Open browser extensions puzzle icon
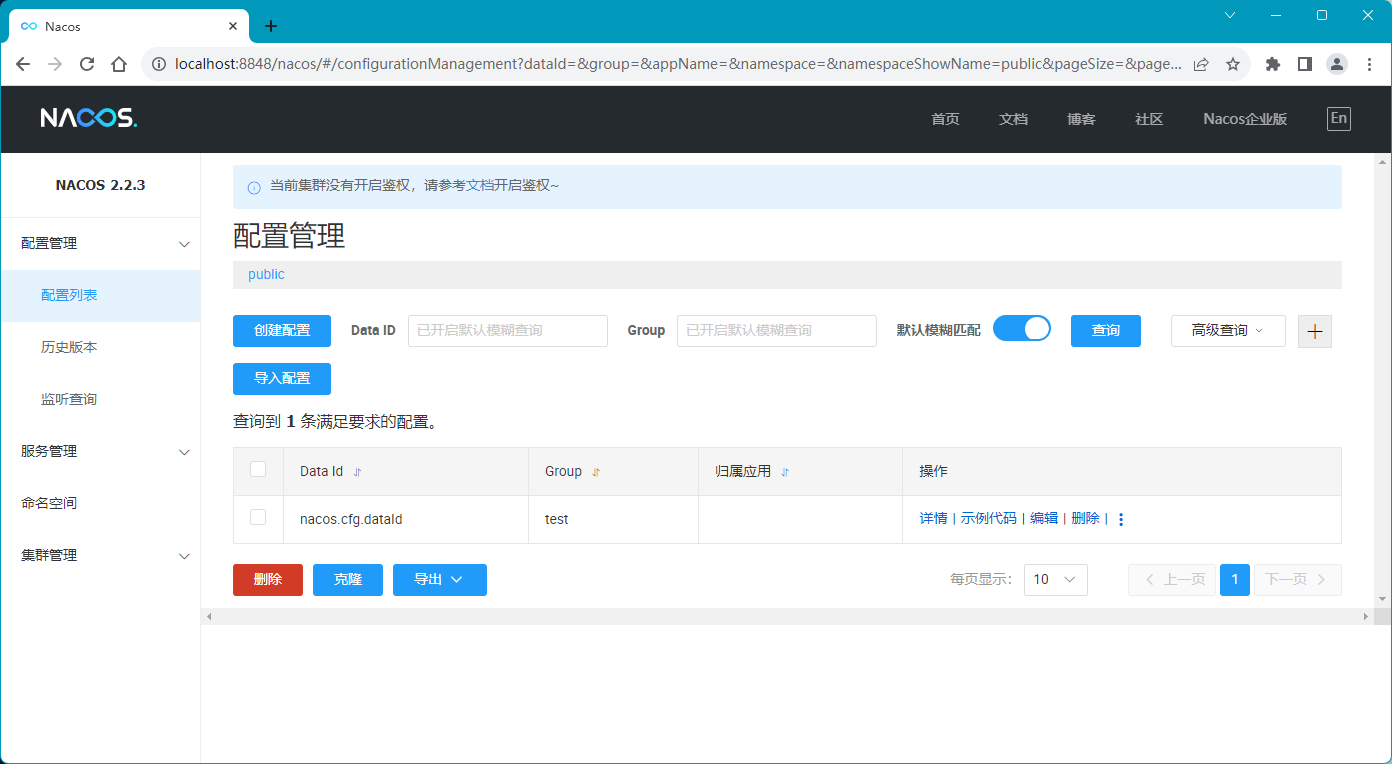 tap(1273, 64)
